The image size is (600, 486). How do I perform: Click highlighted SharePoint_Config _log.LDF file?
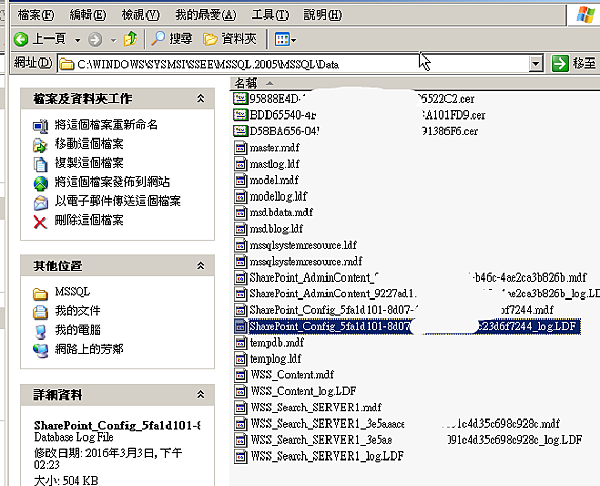click(x=415, y=326)
